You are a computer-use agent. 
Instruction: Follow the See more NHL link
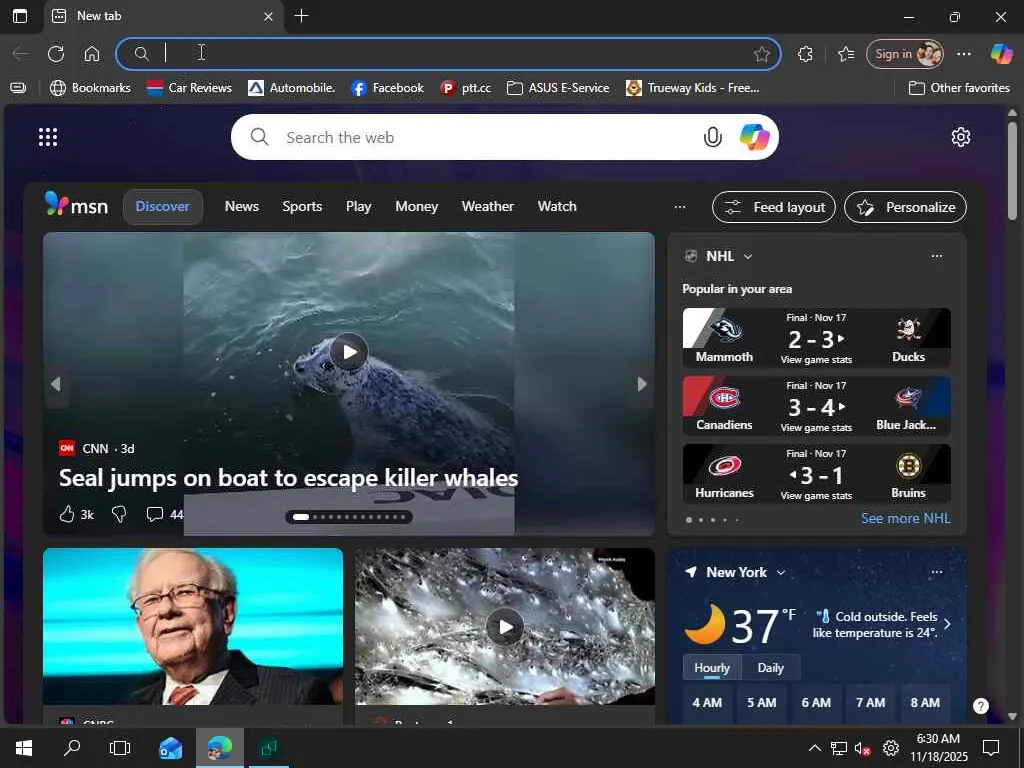click(x=905, y=519)
